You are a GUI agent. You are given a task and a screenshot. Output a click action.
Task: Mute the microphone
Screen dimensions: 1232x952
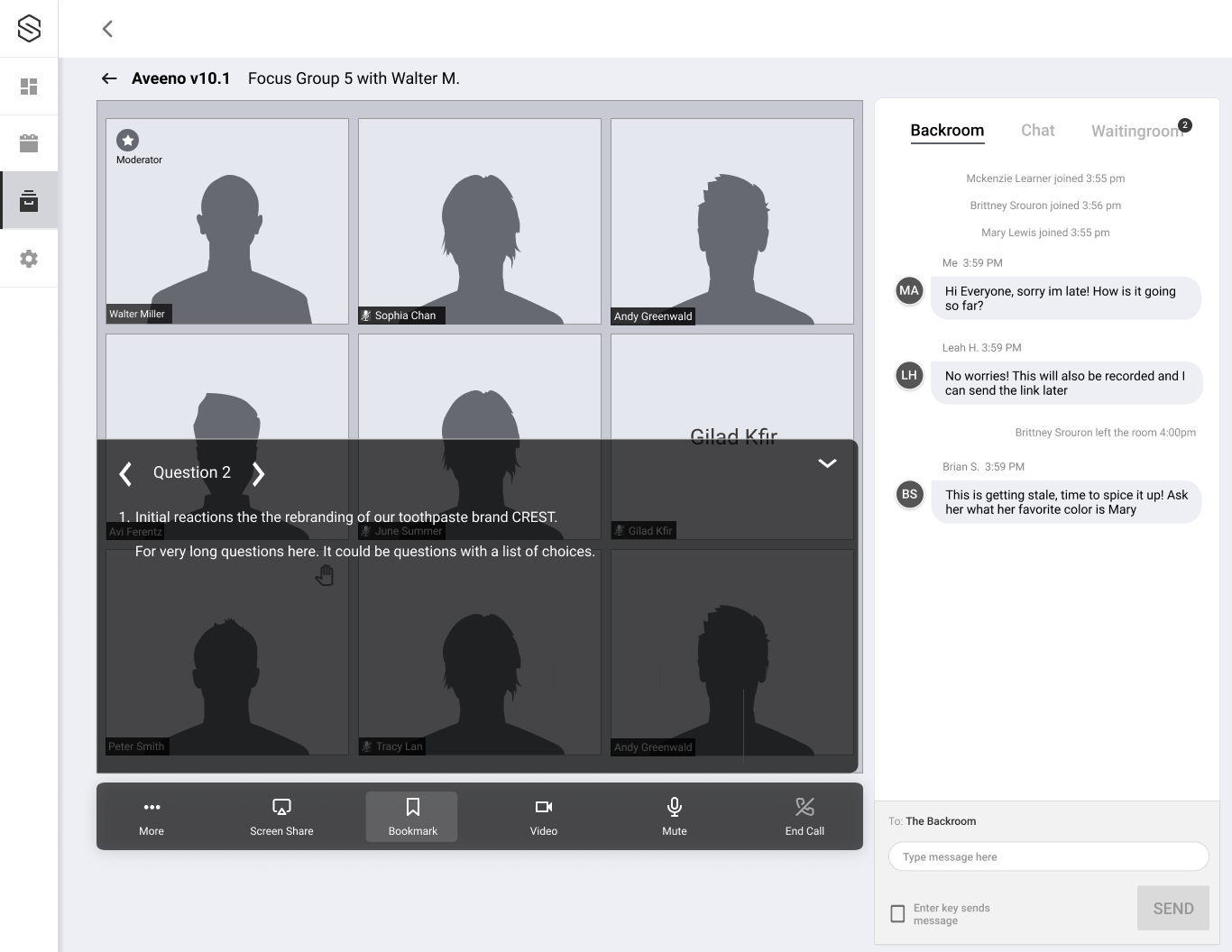(675, 817)
